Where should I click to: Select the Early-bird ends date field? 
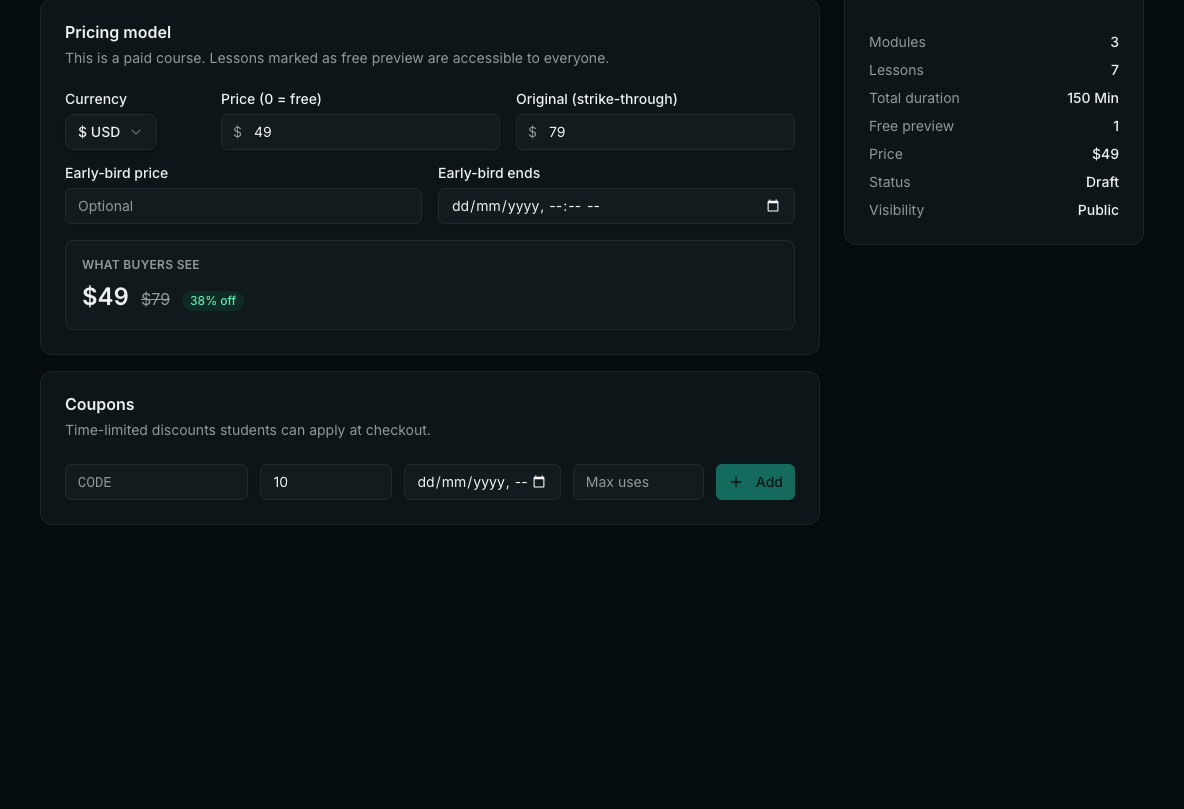pos(616,206)
